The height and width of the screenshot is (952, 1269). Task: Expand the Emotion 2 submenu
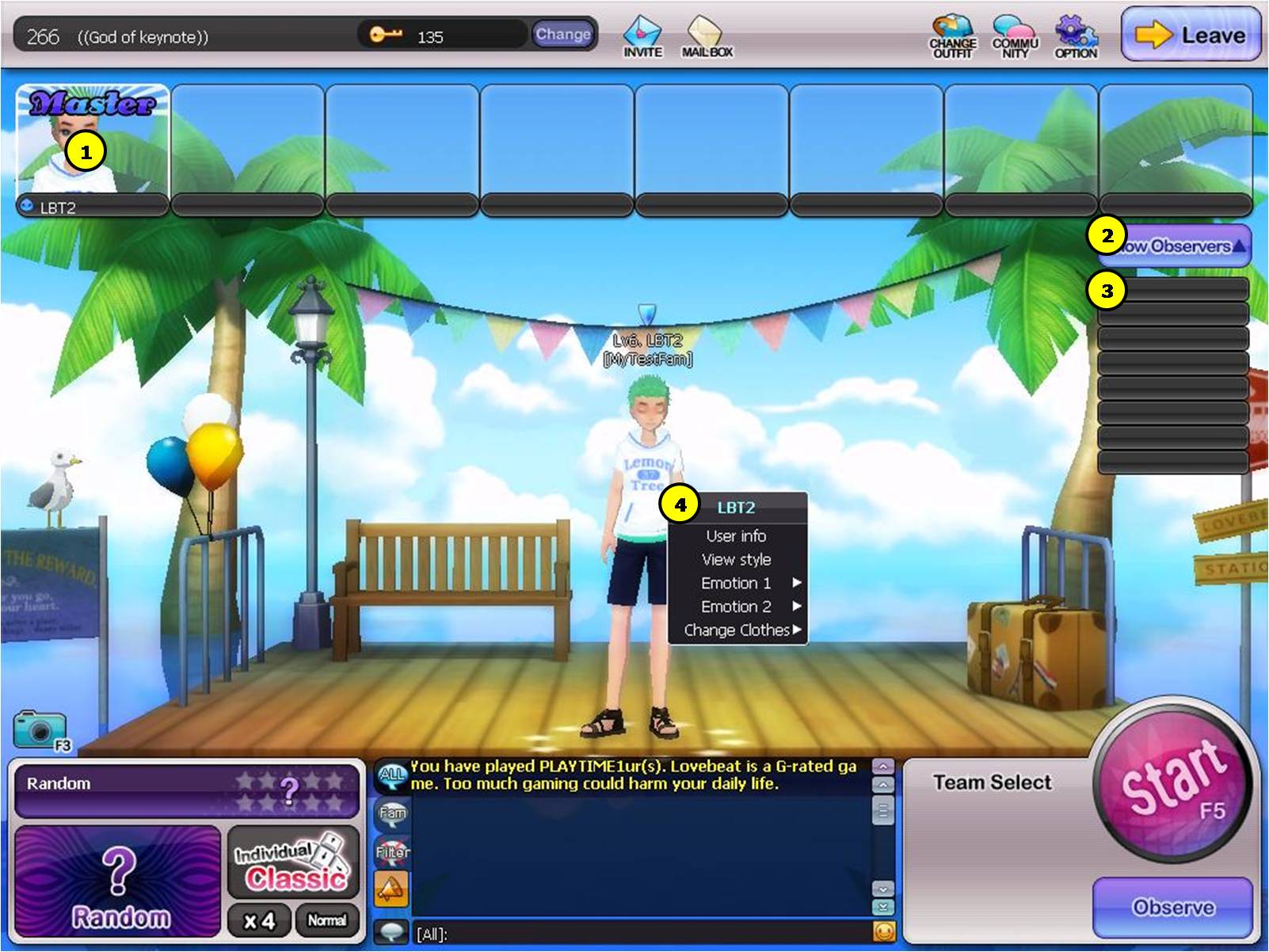coord(737,607)
